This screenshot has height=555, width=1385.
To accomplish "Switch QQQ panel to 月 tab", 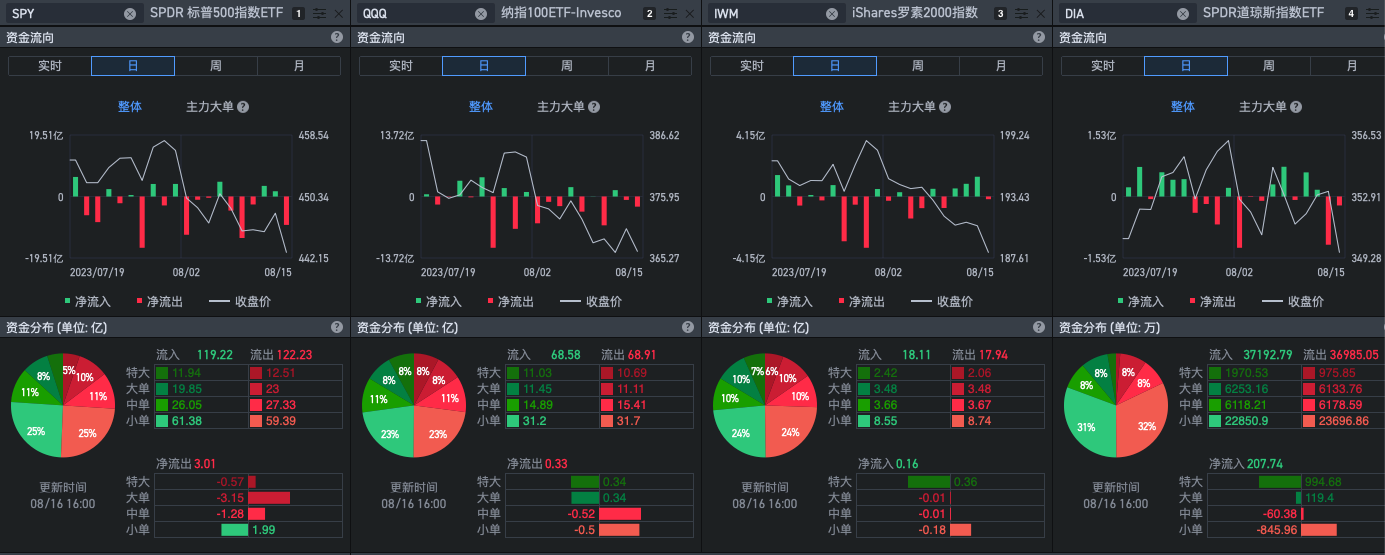I will pos(650,66).
